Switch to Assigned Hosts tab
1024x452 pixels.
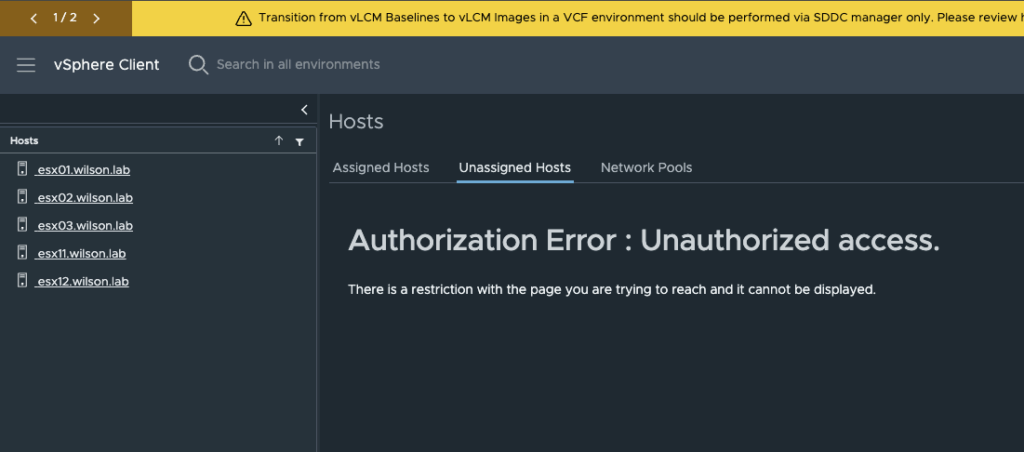(381, 168)
